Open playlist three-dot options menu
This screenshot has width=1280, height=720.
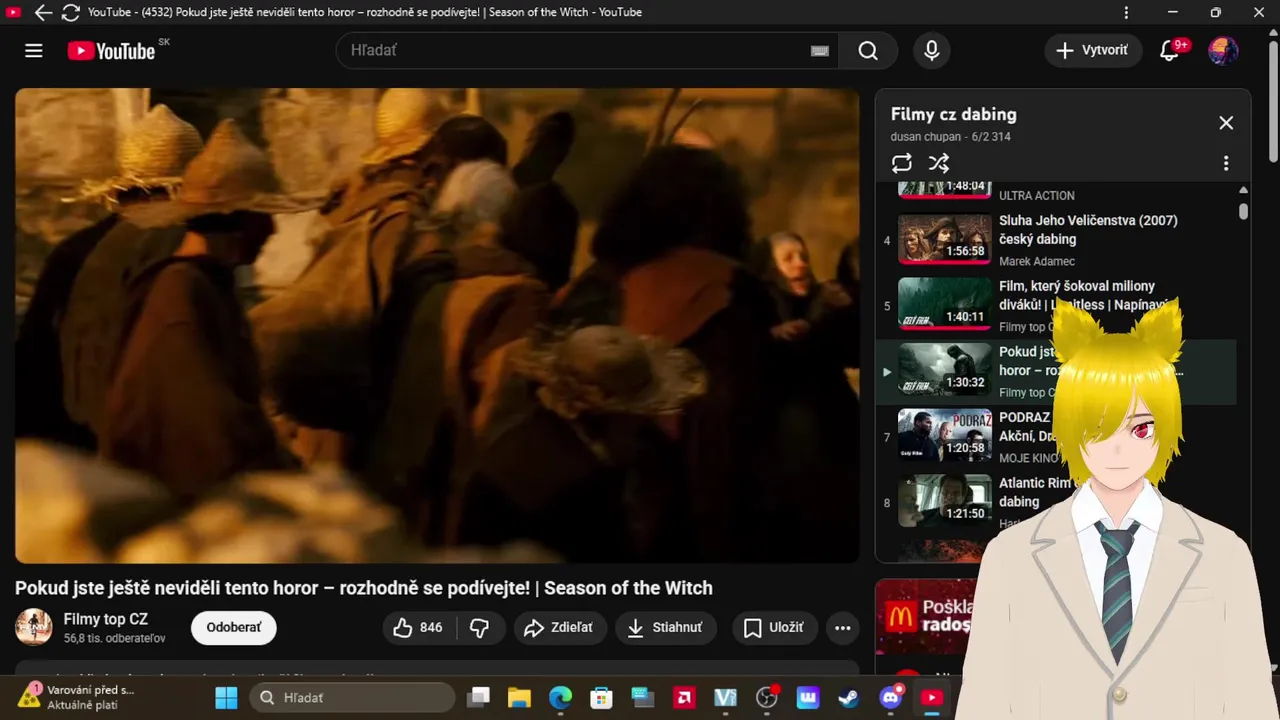tap(1226, 163)
